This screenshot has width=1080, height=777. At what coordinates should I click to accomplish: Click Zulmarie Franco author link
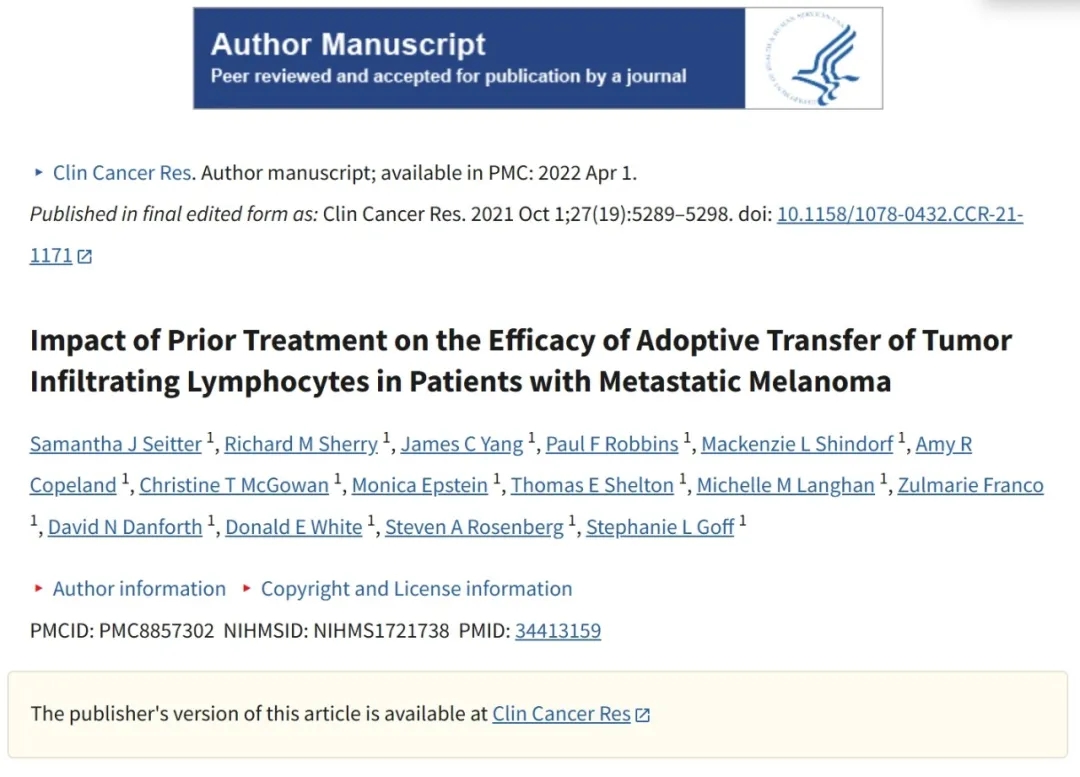point(970,485)
